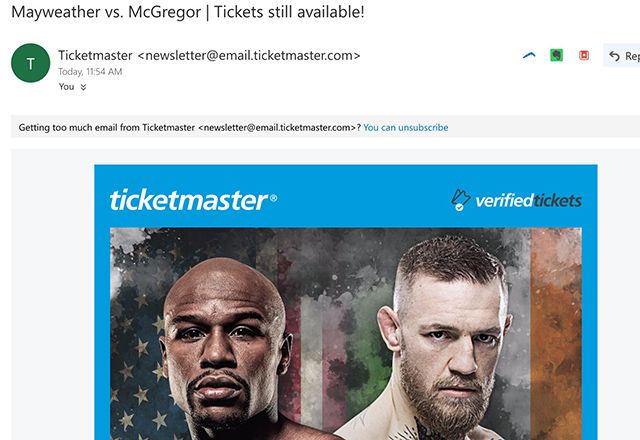This screenshot has height=440, width=640.
Task: Click the email subject line about Mayweather vs. McGregor
Action: tap(188, 12)
